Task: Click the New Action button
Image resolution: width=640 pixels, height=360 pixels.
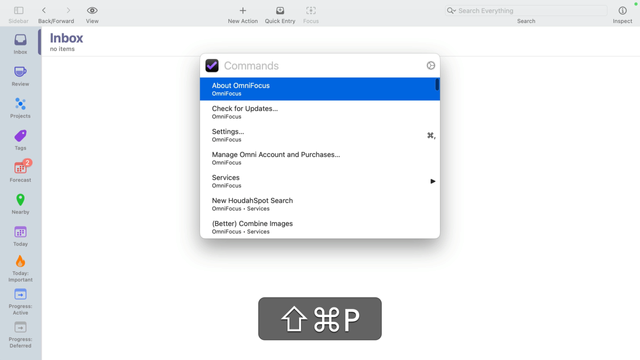Action: coord(242,15)
